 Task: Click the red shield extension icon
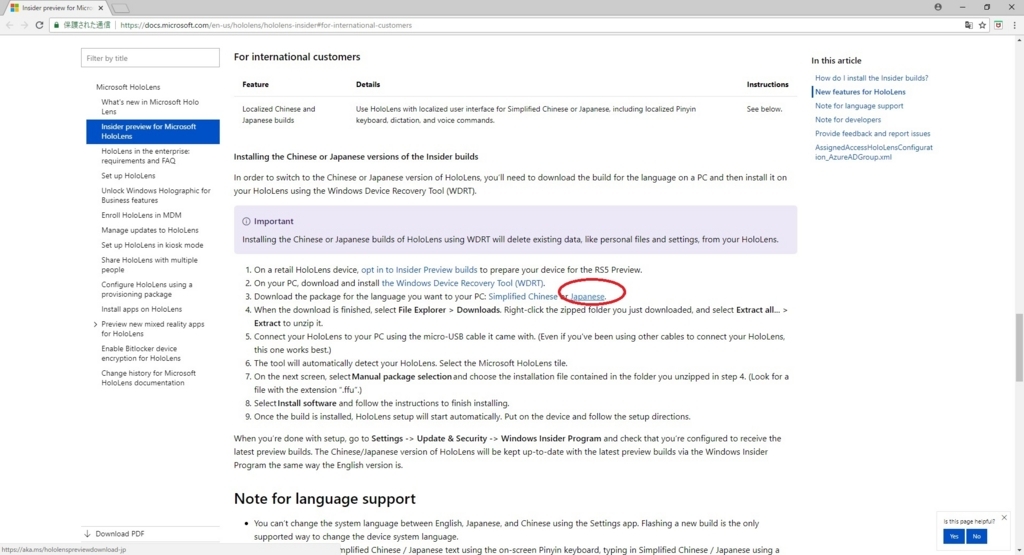(x=999, y=25)
